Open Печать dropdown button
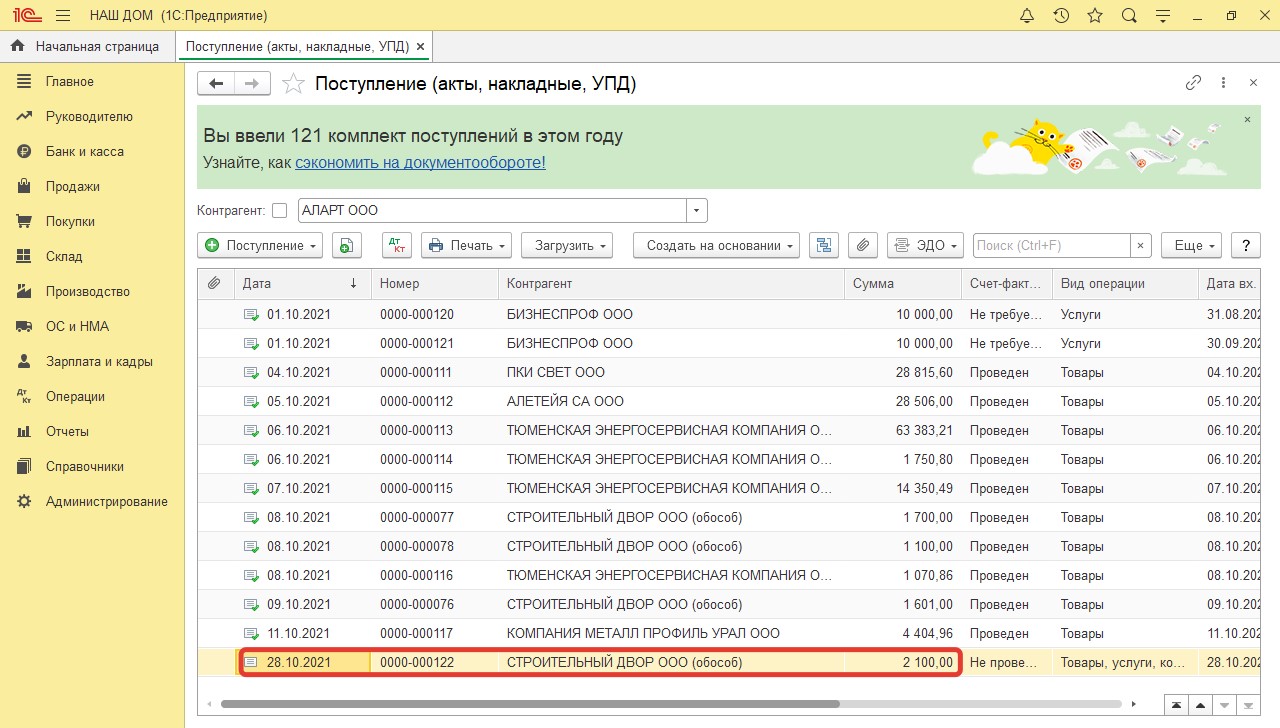The height and width of the screenshot is (728, 1280). [x=466, y=245]
